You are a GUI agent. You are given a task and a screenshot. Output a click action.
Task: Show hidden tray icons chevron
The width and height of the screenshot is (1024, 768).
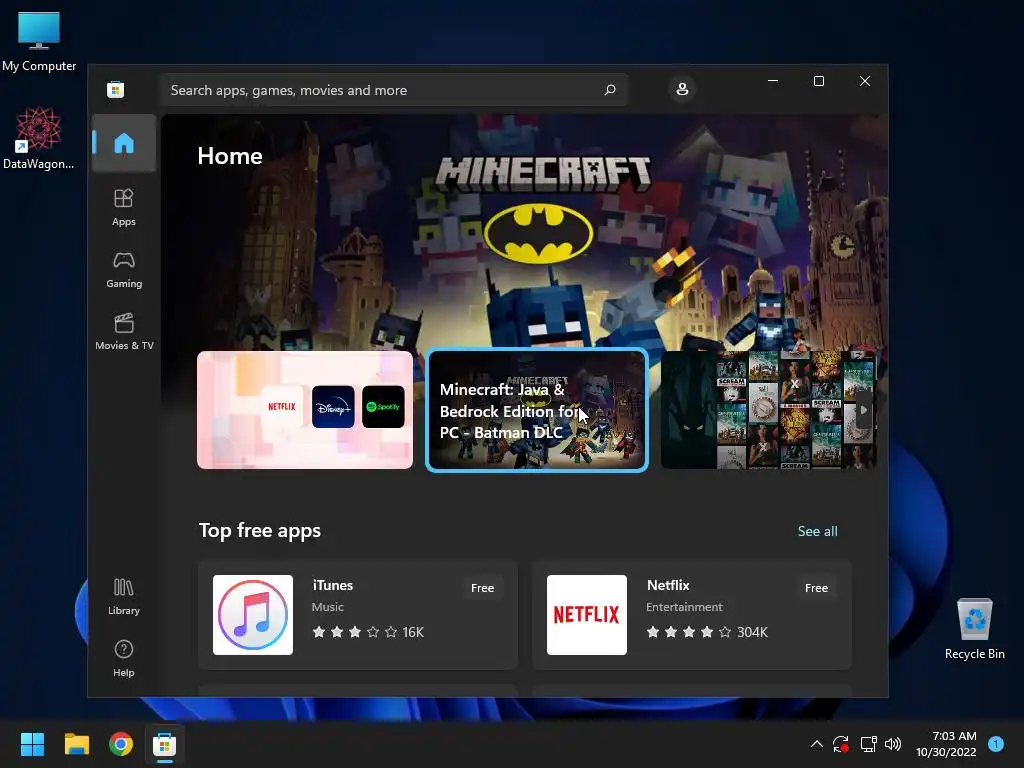[x=816, y=744]
